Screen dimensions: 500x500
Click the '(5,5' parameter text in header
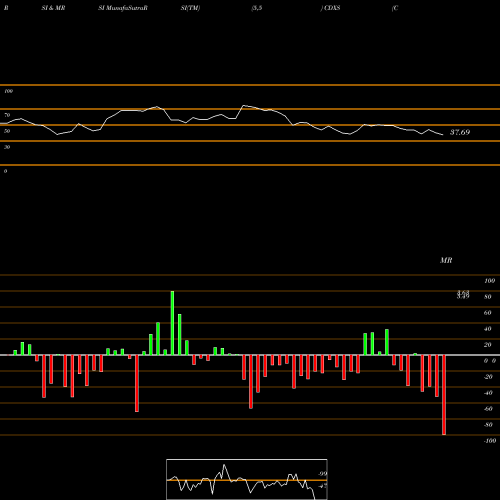click(257, 8)
